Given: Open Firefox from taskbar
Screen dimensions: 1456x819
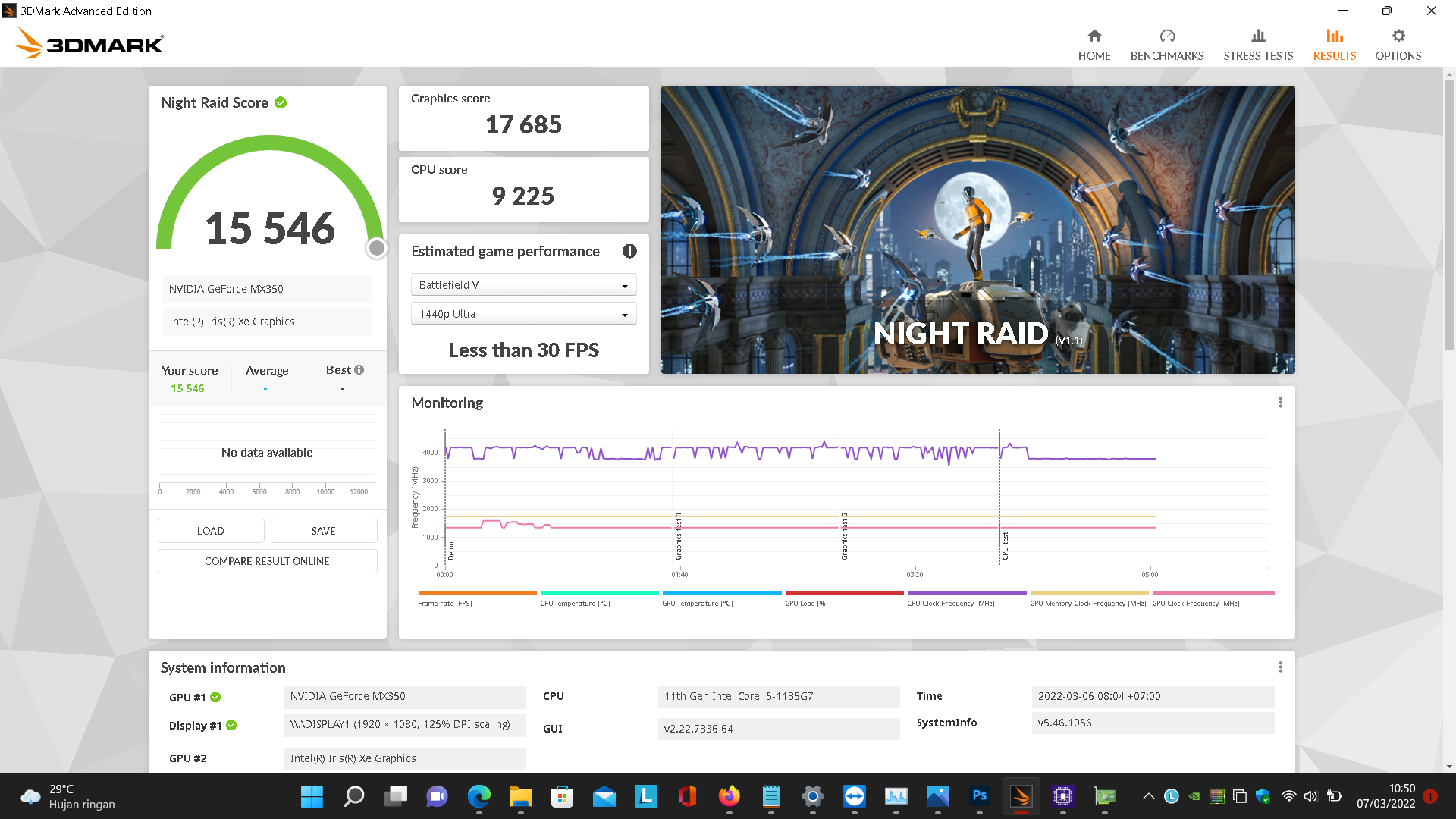Looking at the screenshot, I should coord(729,796).
